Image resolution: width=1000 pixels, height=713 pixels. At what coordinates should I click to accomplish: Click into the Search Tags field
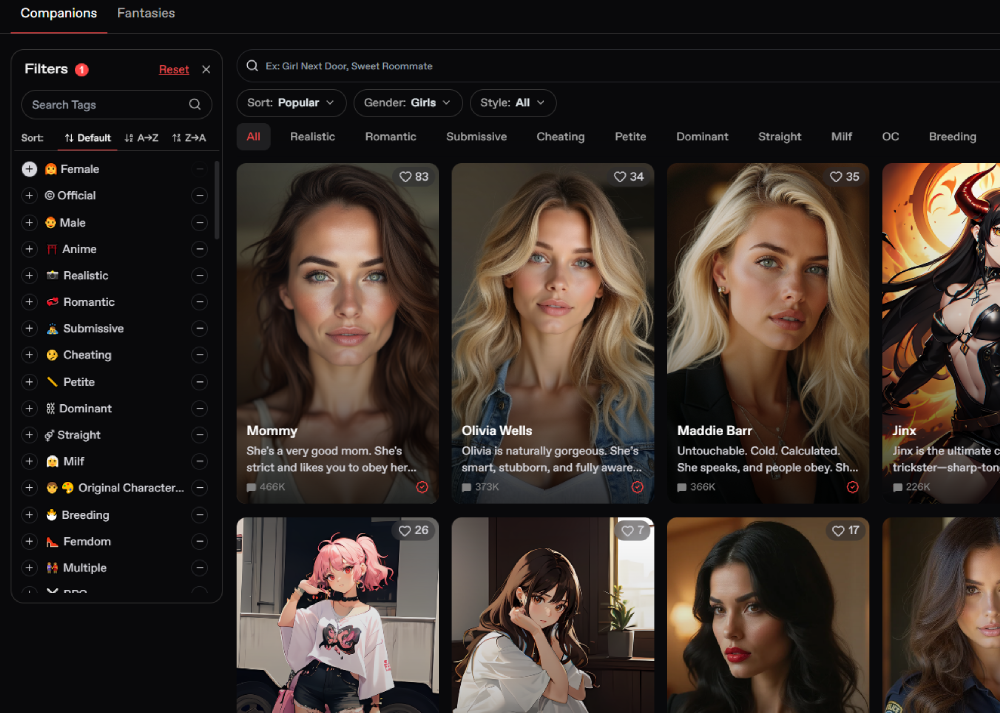pos(117,105)
